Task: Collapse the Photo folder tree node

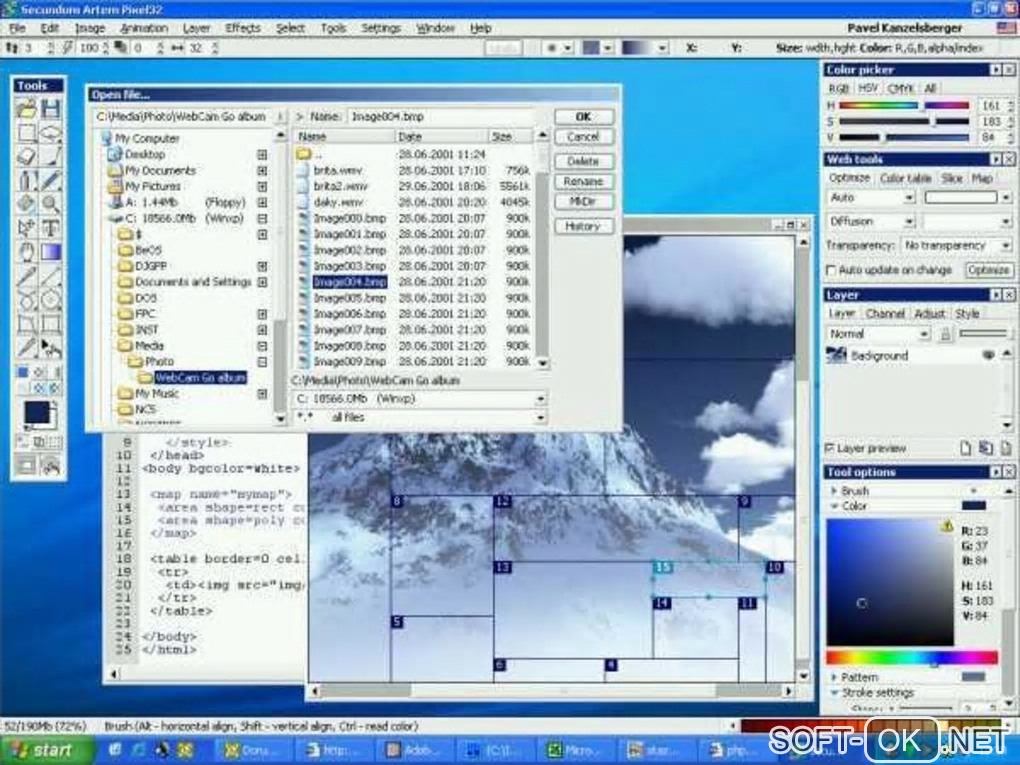Action: click(x=262, y=362)
